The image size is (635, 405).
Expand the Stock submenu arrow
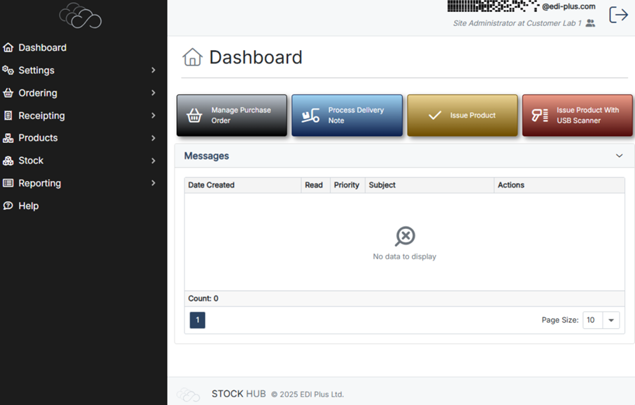tap(153, 161)
